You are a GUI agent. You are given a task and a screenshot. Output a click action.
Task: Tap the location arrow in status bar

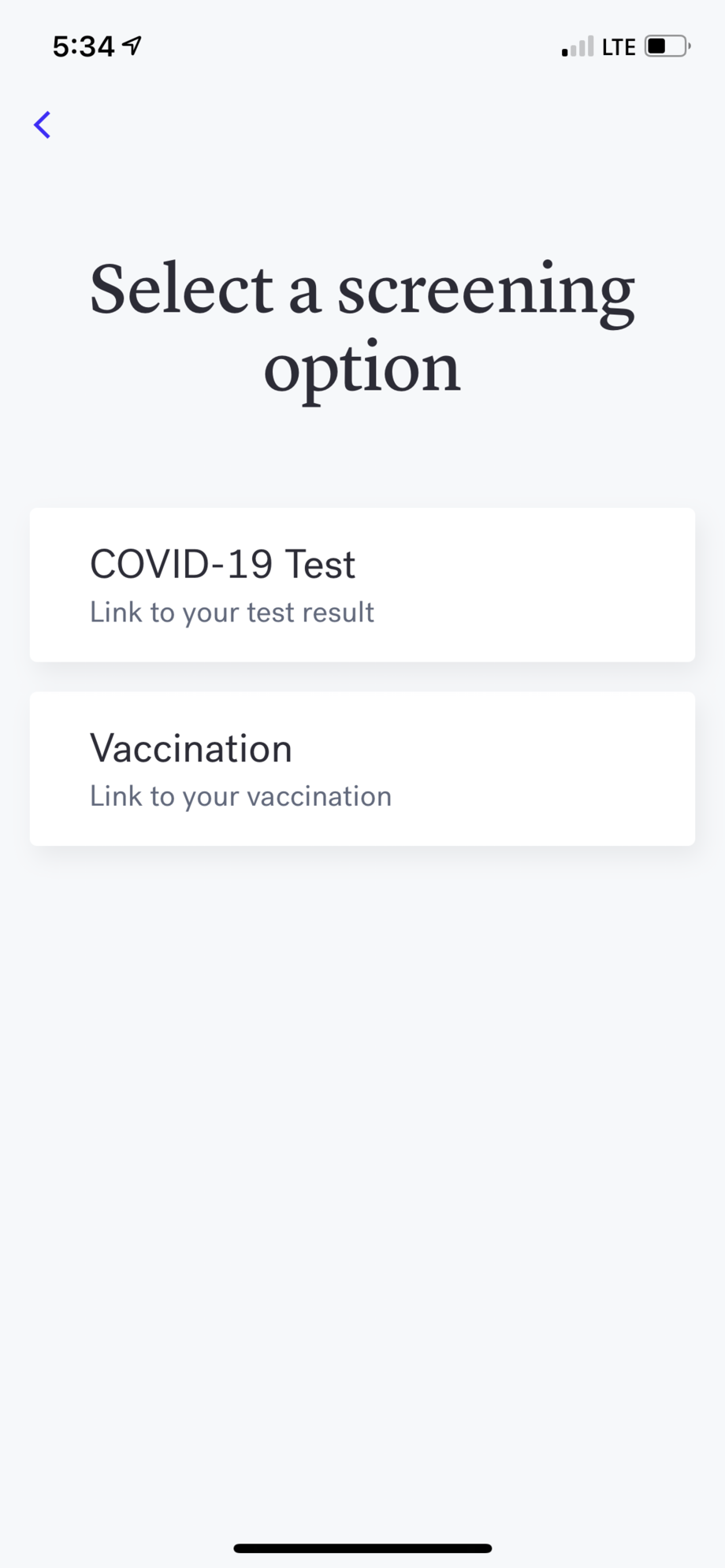coord(132,46)
